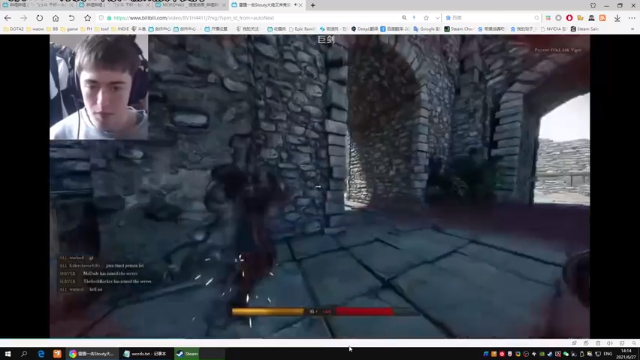Go to the browser home page
This screenshot has width=640, height=360.
(56, 18)
